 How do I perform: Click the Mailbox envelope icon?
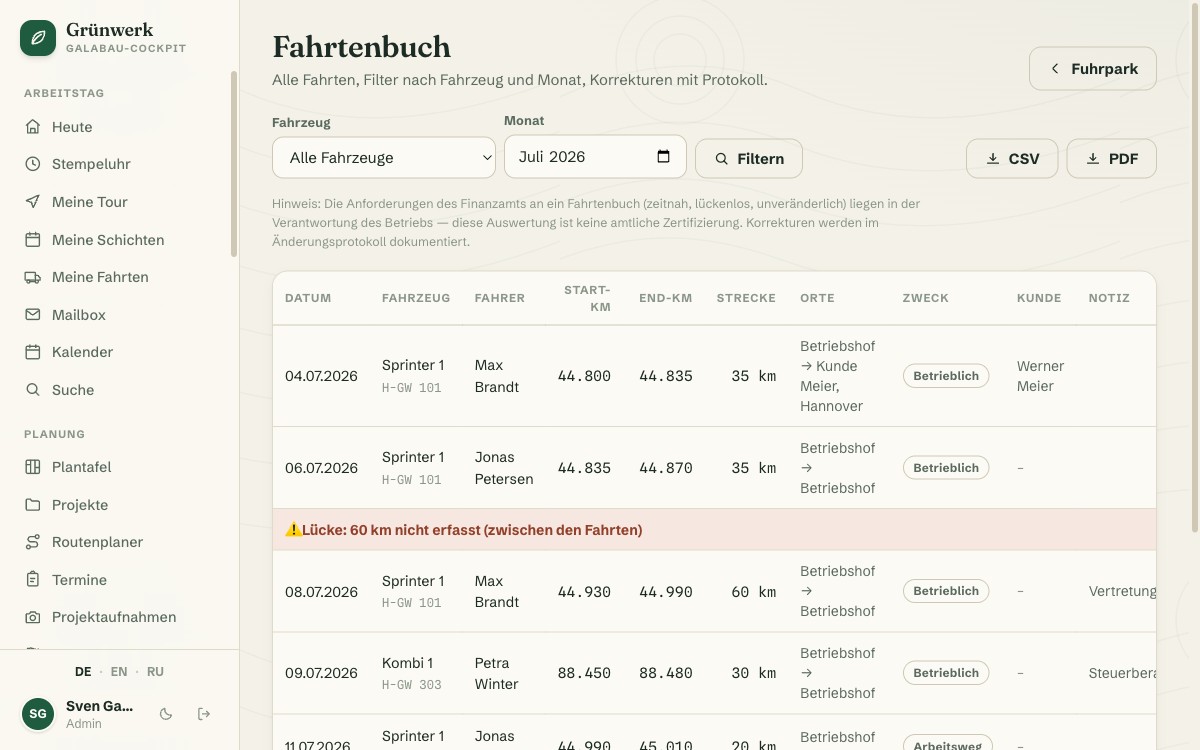(x=33, y=315)
